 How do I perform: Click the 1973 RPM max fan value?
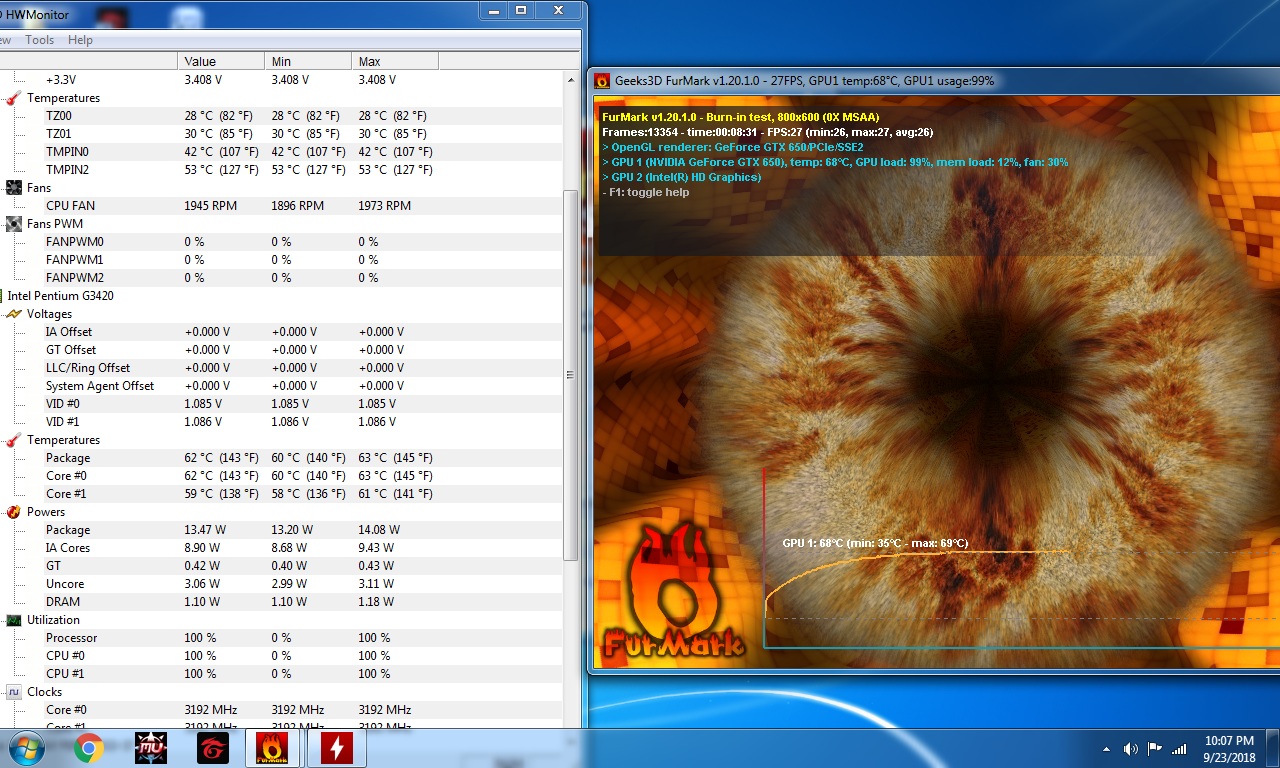(x=384, y=206)
